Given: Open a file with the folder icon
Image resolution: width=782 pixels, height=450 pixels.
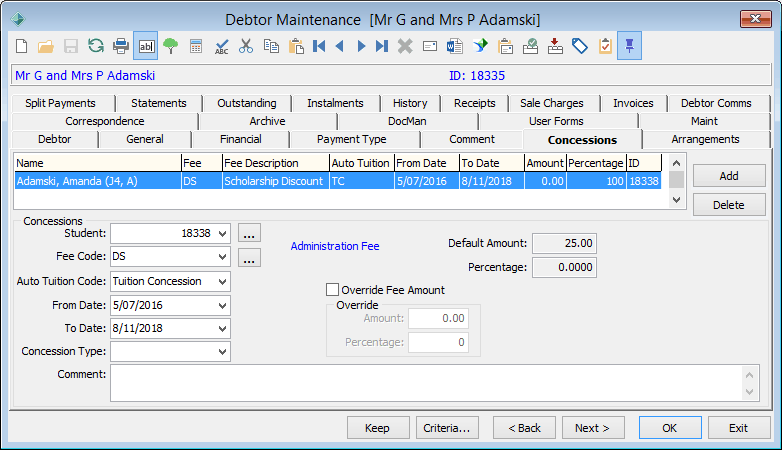Looking at the screenshot, I should click(46, 46).
